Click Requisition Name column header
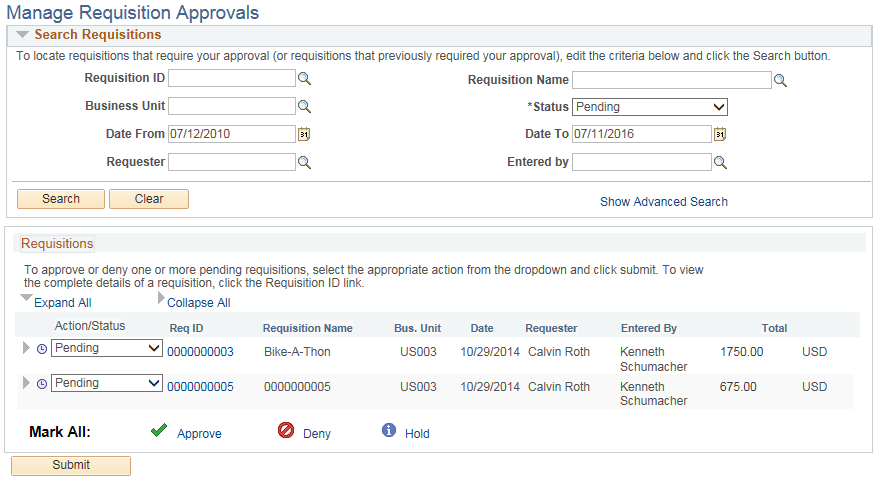This screenshot has width=882, height=483. [x=308, y=328]
